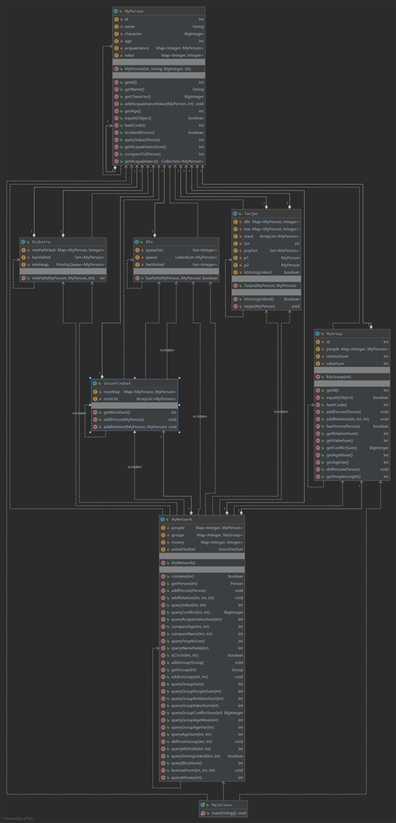Select the character field in MyPerson
396x823 pixels.
[x=159, y=34]
